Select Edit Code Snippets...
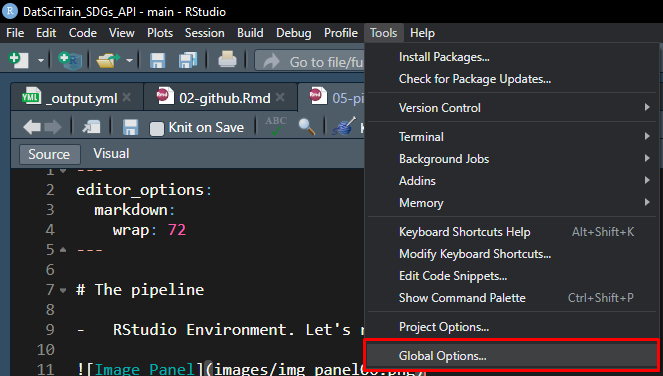This screenshot has height=376, width=663. pos(512,276)
